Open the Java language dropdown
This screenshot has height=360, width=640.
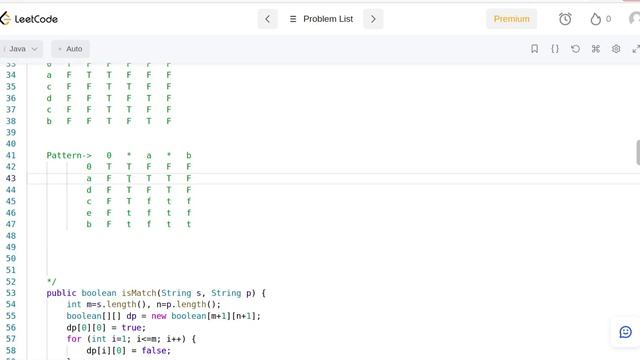[22, 49]
